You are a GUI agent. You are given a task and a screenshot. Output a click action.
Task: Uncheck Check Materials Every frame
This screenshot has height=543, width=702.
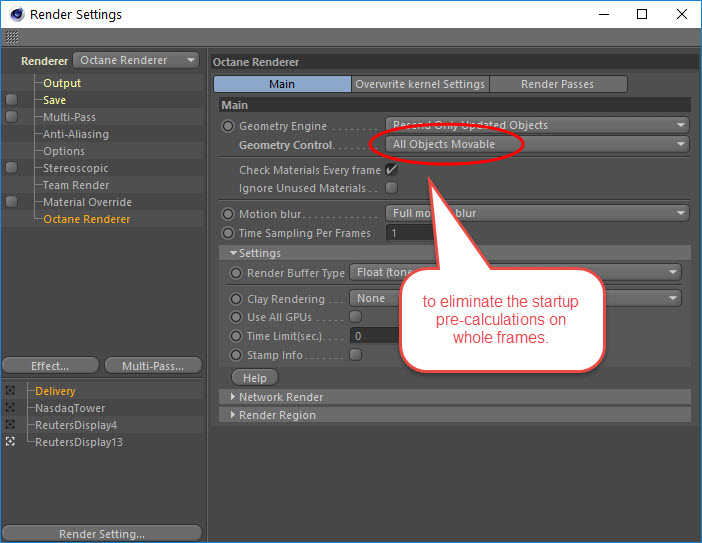[392, 170]
